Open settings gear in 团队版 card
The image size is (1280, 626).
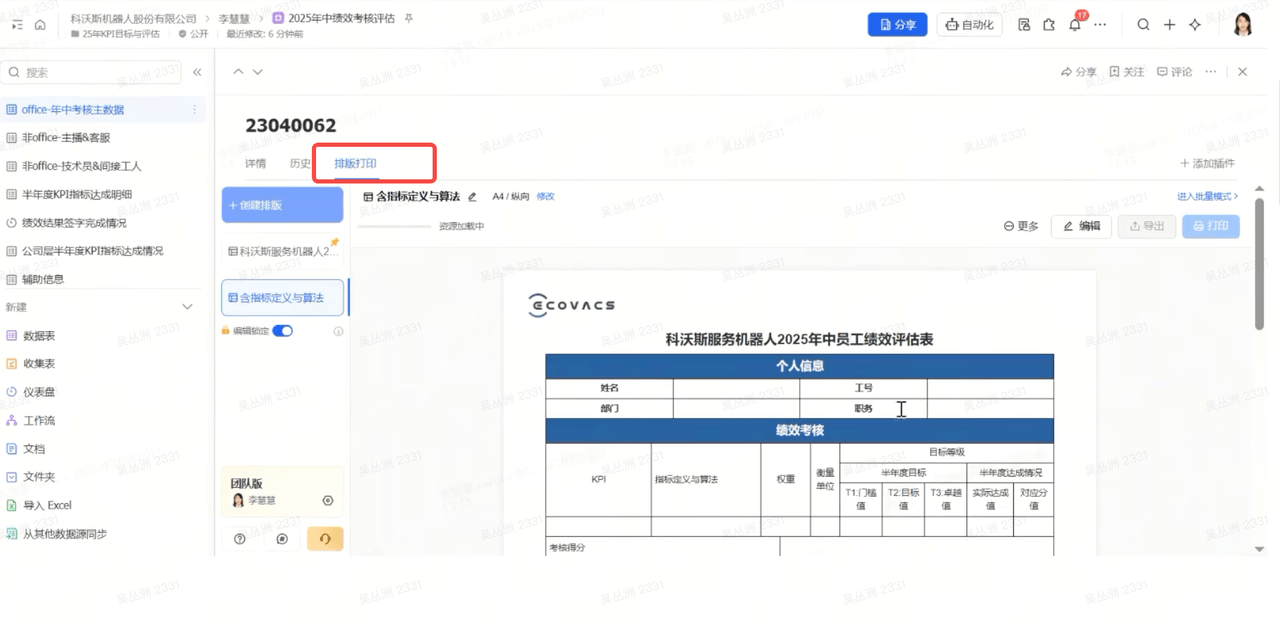pyautogui.click(x=328, y=500)
